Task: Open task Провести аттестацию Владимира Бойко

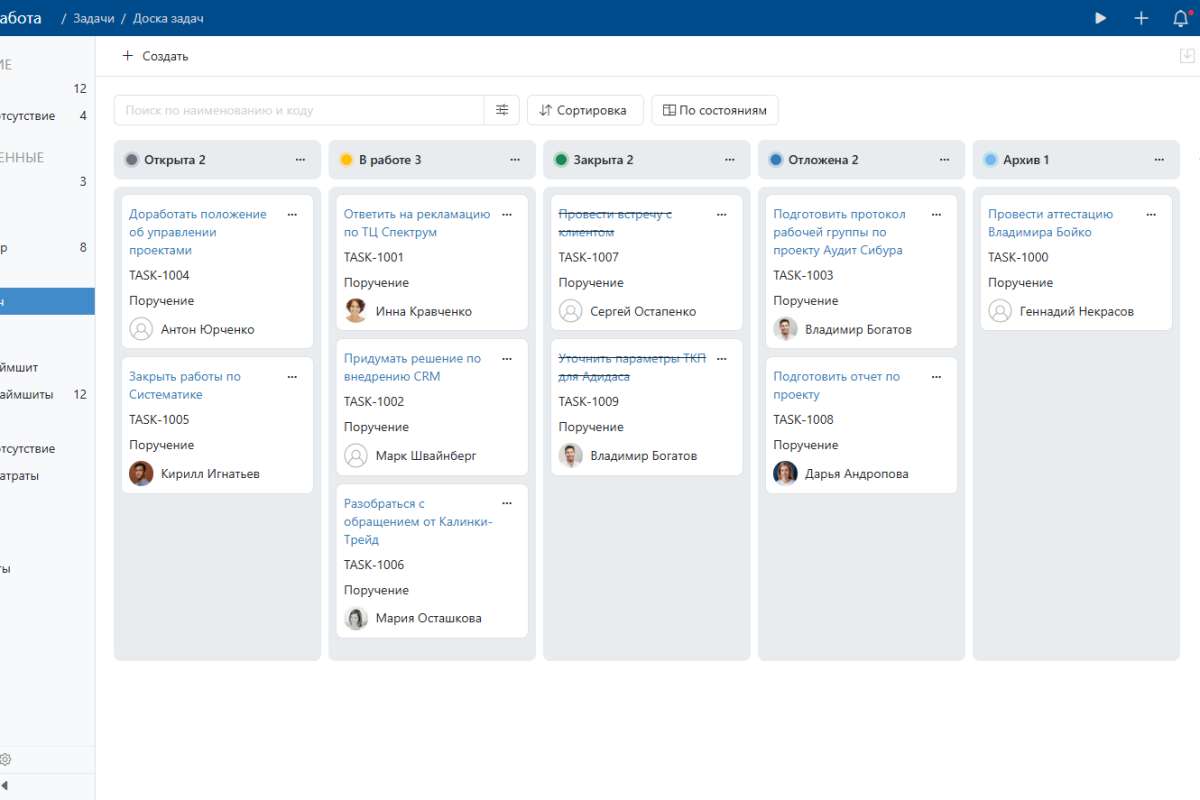Action: [1050, 223]
